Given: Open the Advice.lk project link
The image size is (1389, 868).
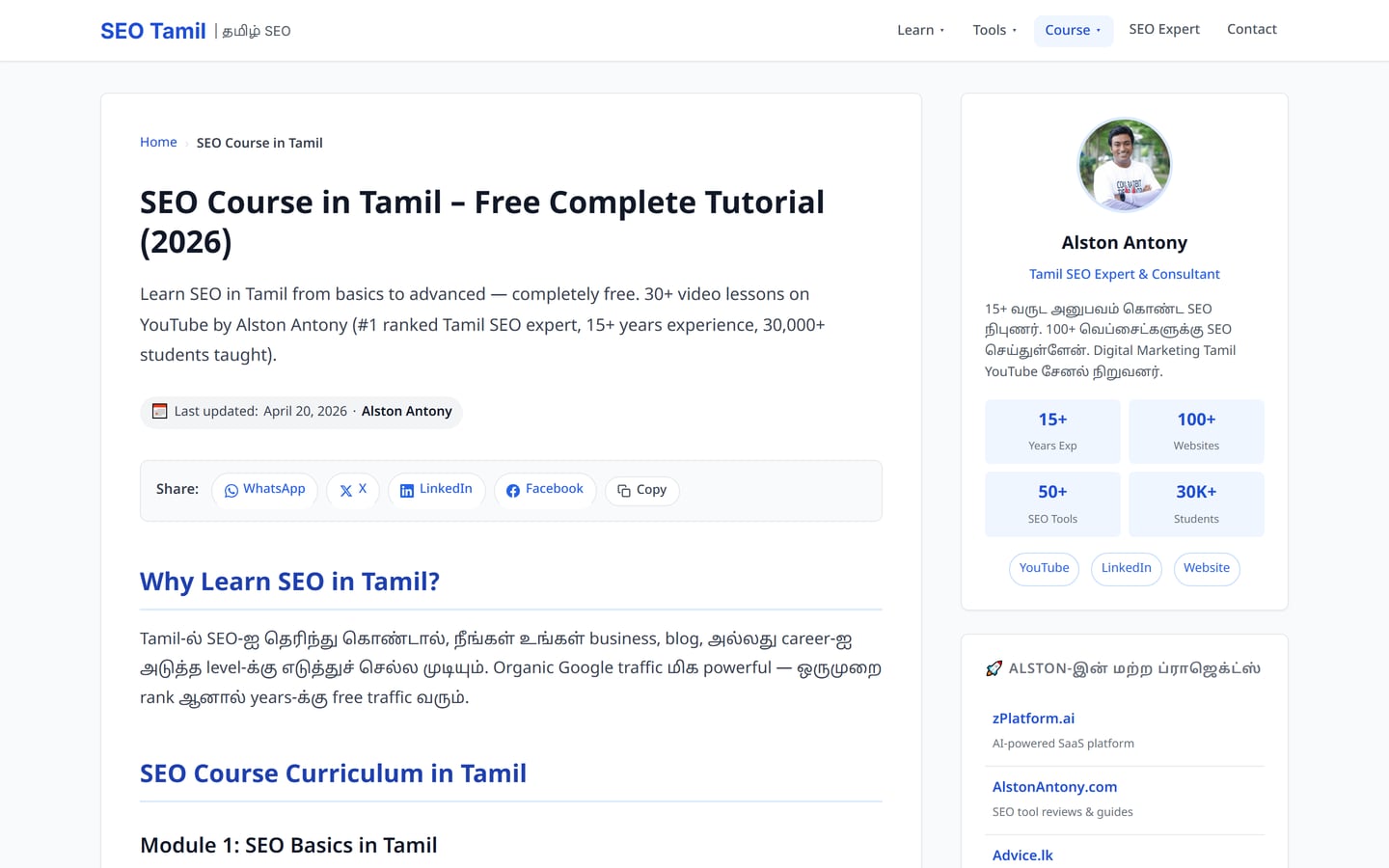Looking at the screenshot, I should coord(1022,855).
